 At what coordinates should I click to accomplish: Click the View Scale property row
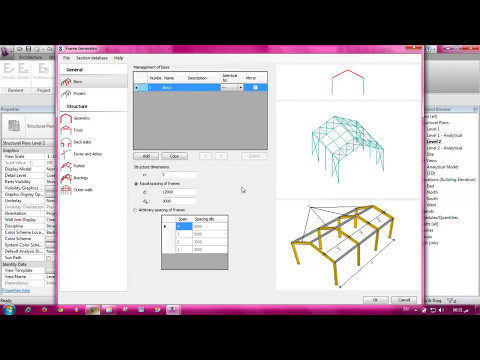28,156
